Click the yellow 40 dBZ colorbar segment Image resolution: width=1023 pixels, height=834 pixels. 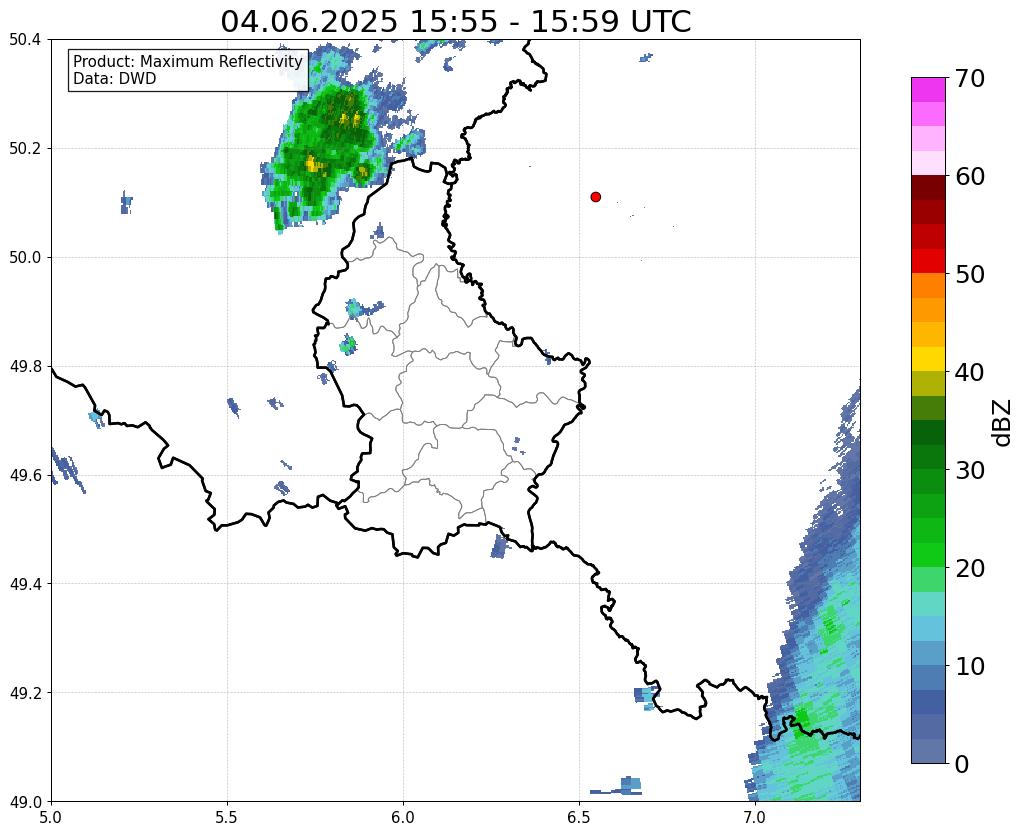(928, 359)
